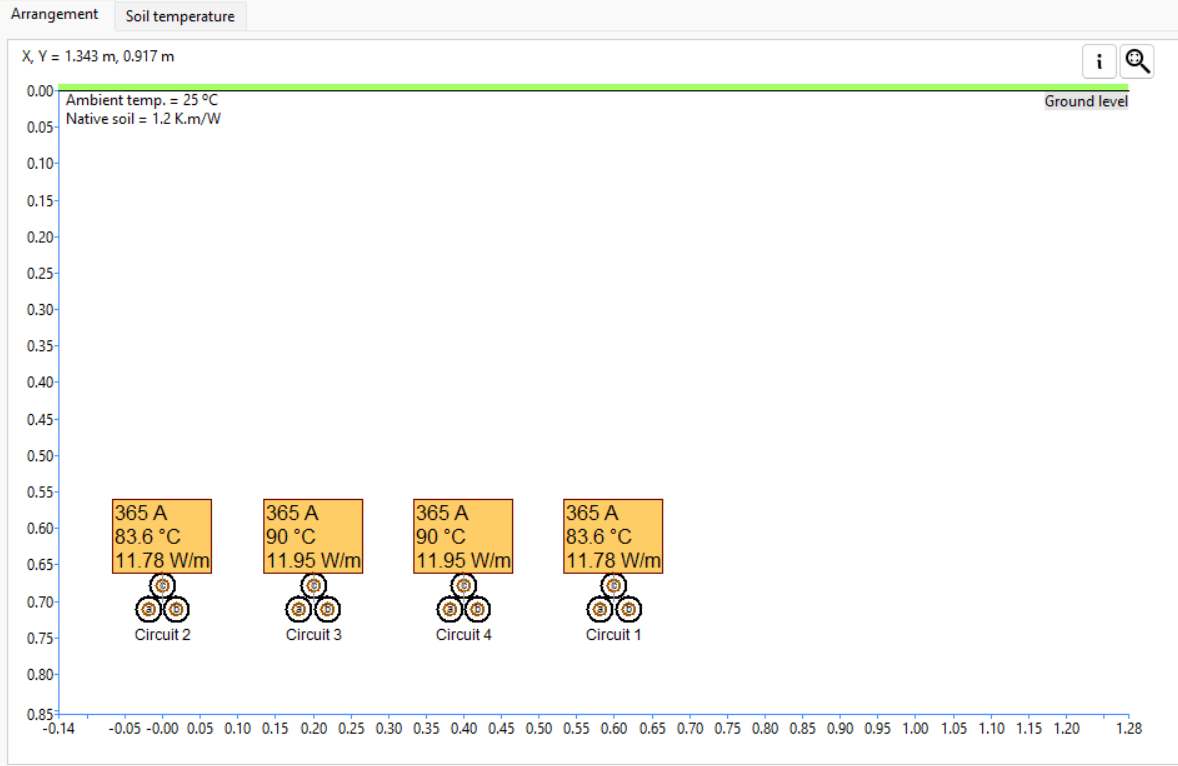Select phase b cable of Circuit 1

(x=628, y=608)
